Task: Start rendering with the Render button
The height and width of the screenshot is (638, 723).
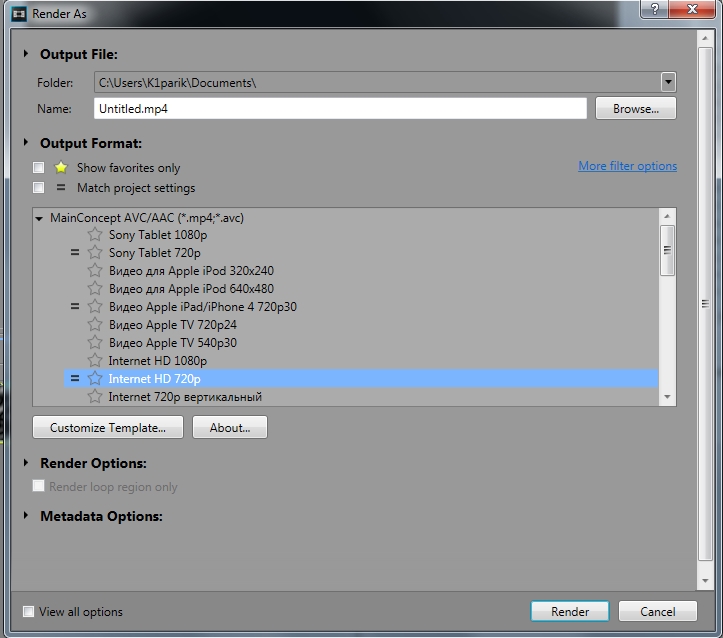Action: [x=570, y=611]
